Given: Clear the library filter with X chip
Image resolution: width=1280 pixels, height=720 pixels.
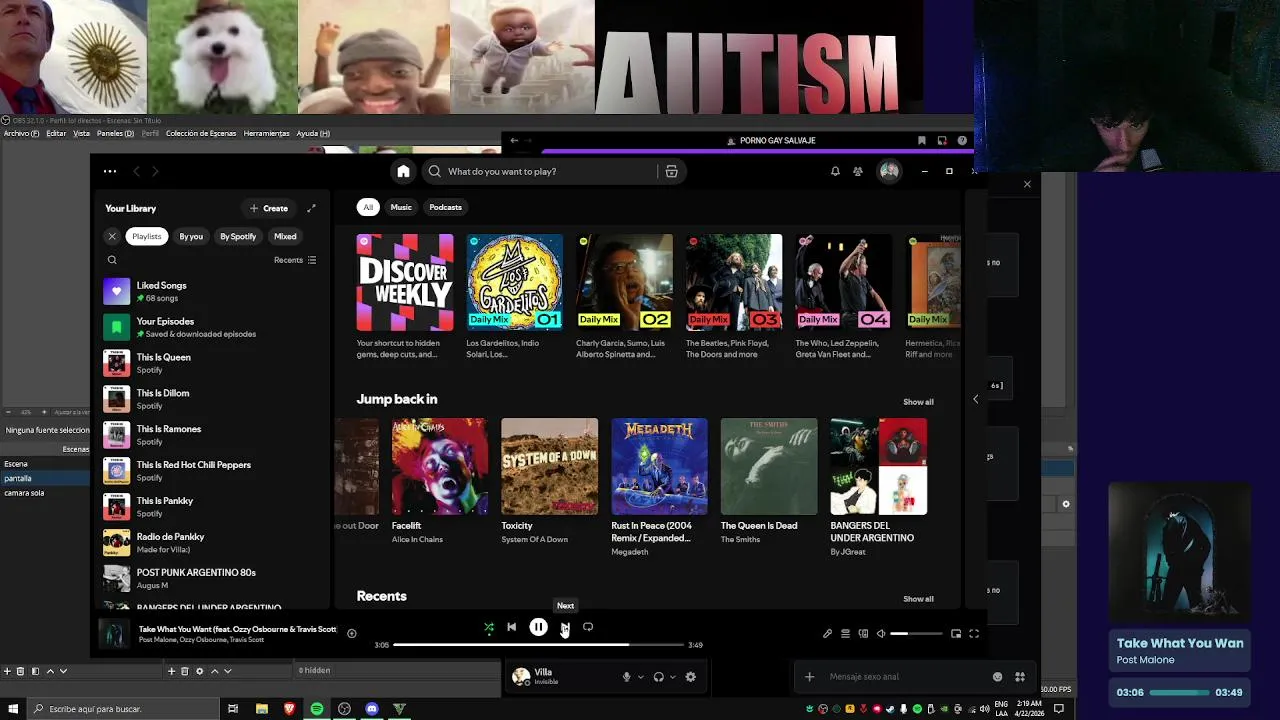Looking at the screenshot, I should (x=112, y=236).
